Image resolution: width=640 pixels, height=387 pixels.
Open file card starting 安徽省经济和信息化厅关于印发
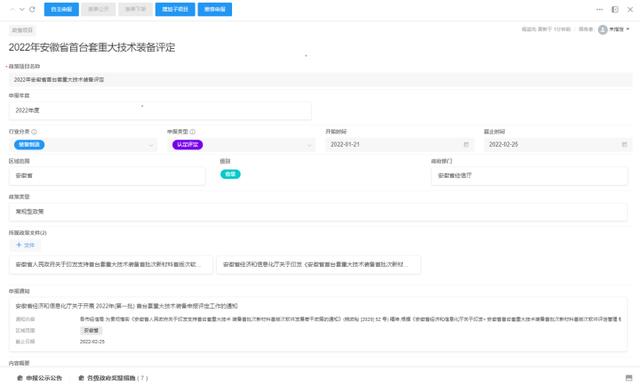coord(318,265)
